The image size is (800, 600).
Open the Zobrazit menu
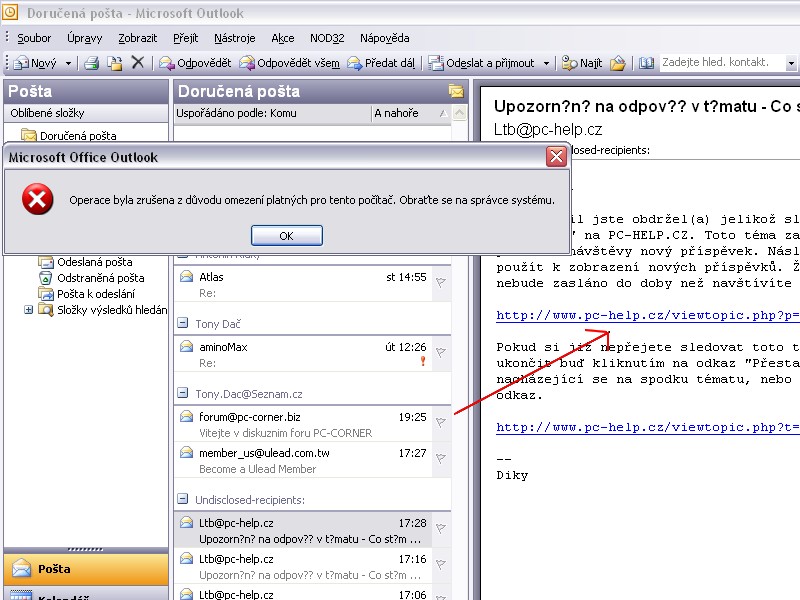pyautogui.click(x=138, y=38)
